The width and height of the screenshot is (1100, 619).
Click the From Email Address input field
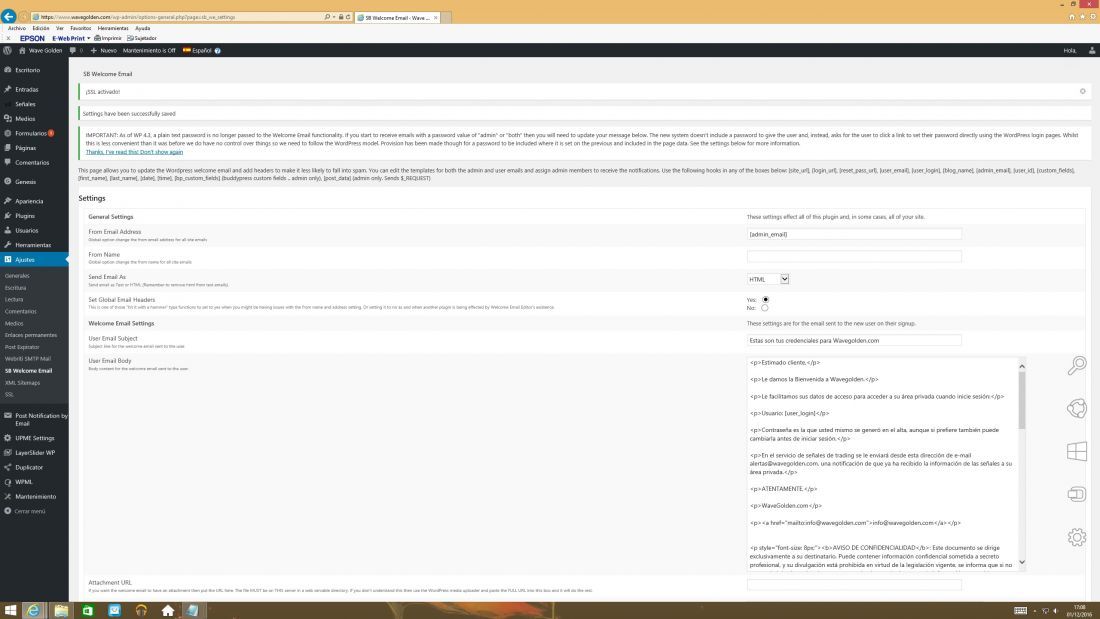pyautogui.click(x=854, y=234)
